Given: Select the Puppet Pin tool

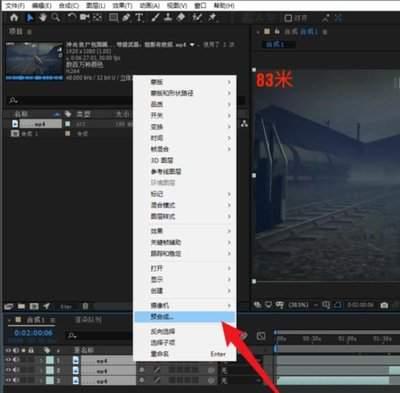Looking at the screenshot, I should click(212, 18).
